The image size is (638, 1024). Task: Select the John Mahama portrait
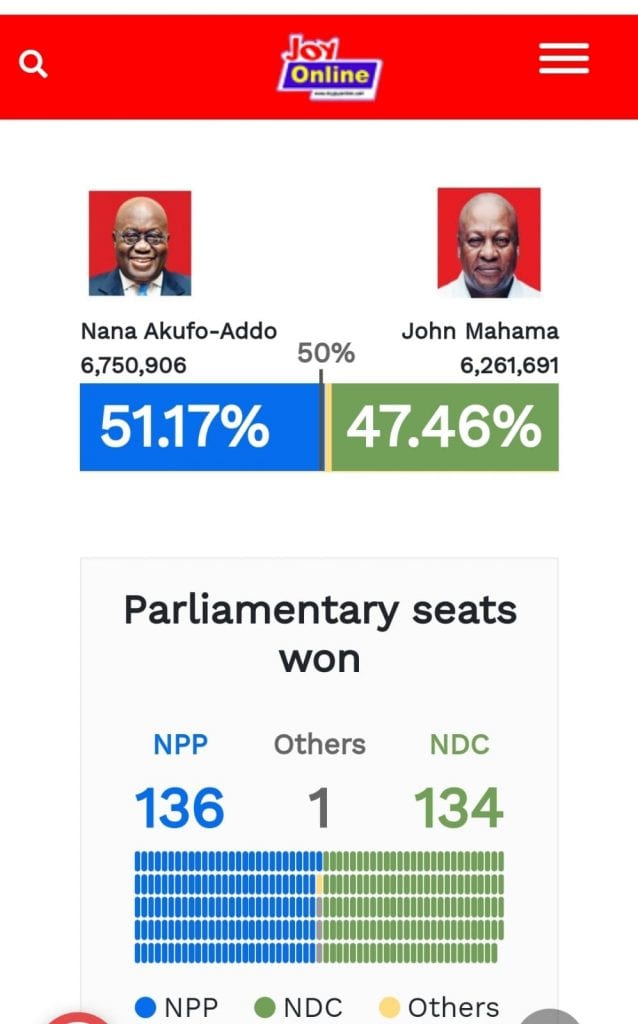click(489, 242)
